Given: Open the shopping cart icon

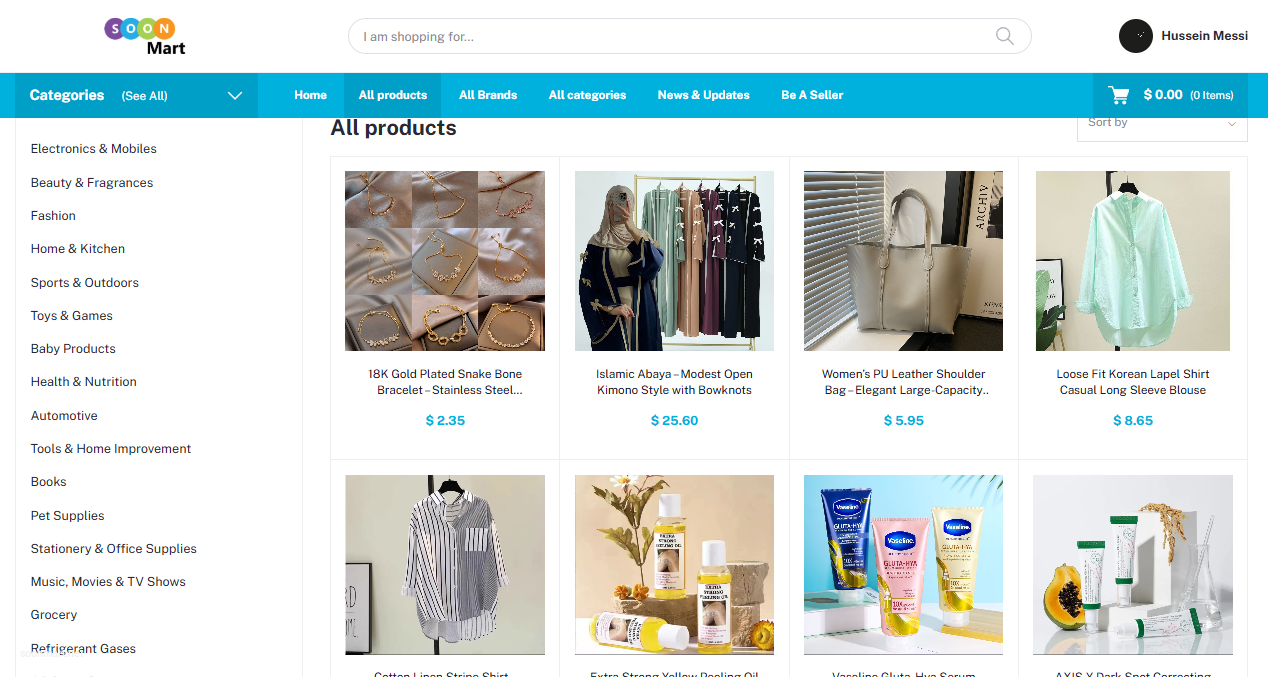Looking at the screenshot, I should click(1118, 95).
